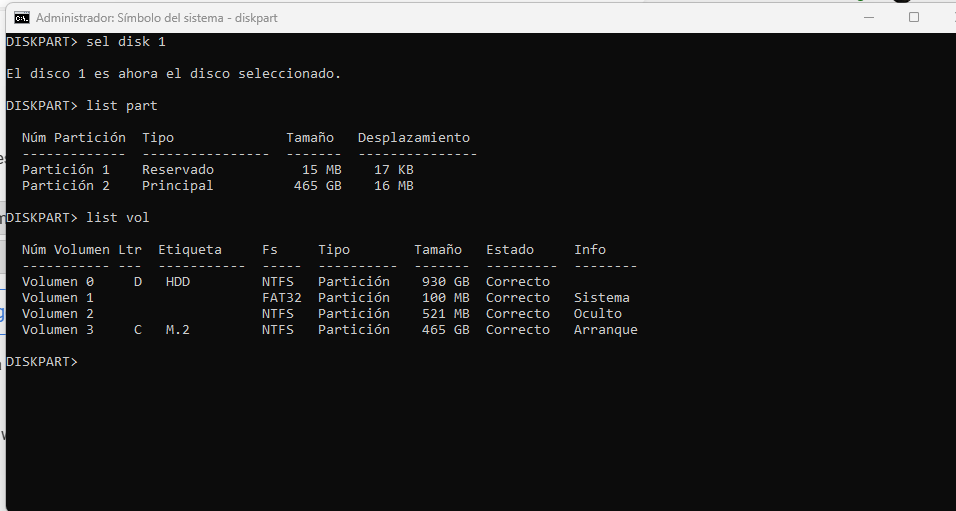Click the 'Desplazamiento' column header
Screen dimensions: 956x511
[x=414, y=138]
